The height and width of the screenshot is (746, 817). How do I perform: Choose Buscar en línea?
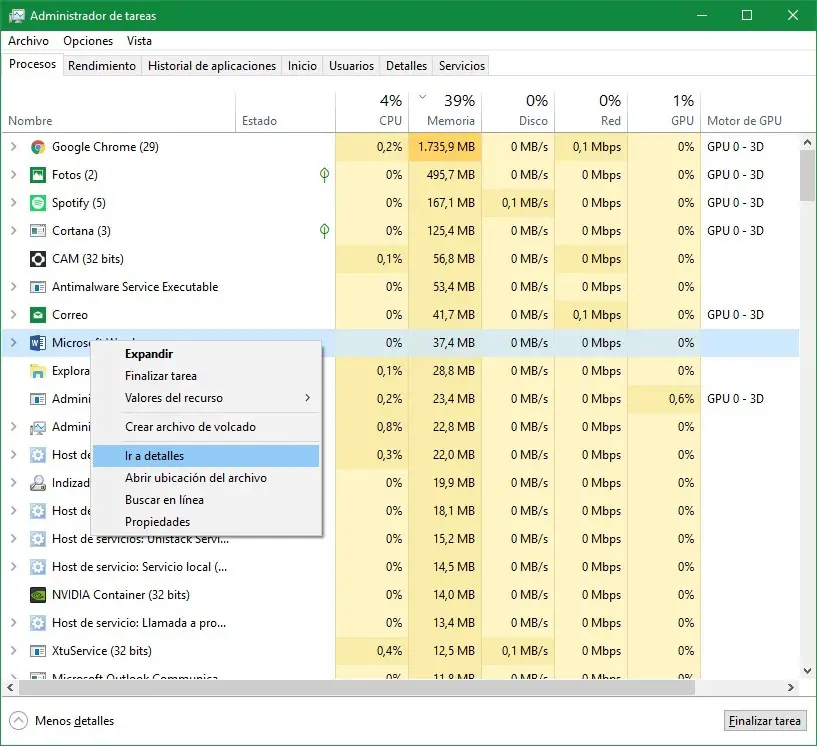(x=205, y=500)
